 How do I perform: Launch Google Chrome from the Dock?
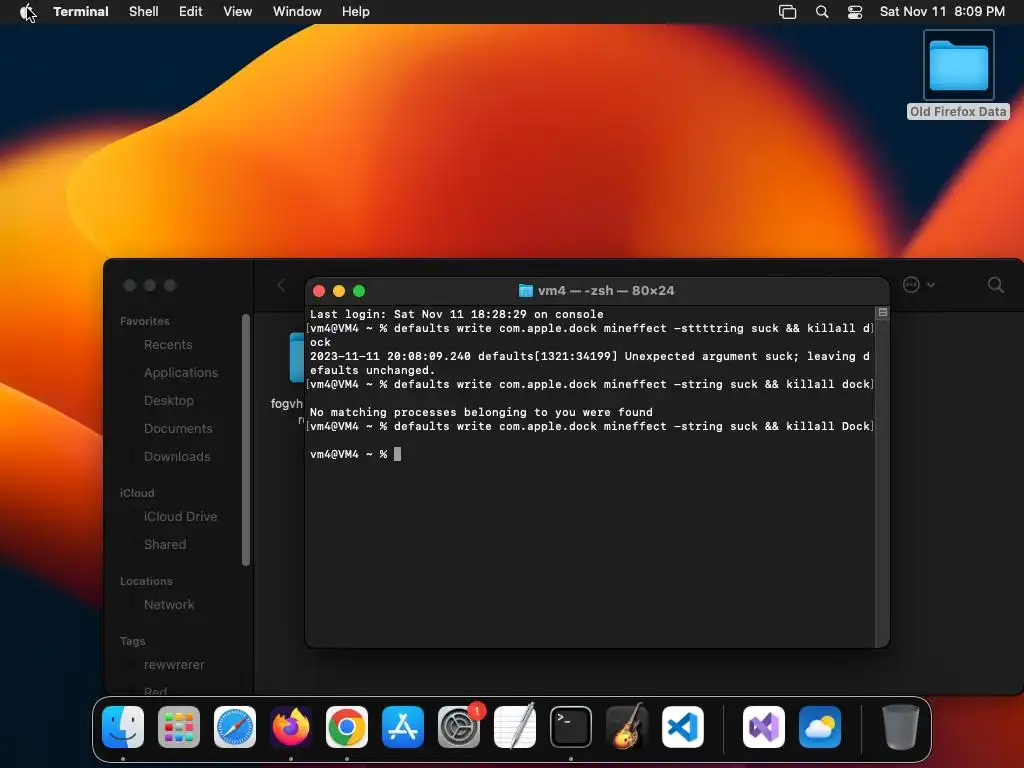click(x=347, y=727)
